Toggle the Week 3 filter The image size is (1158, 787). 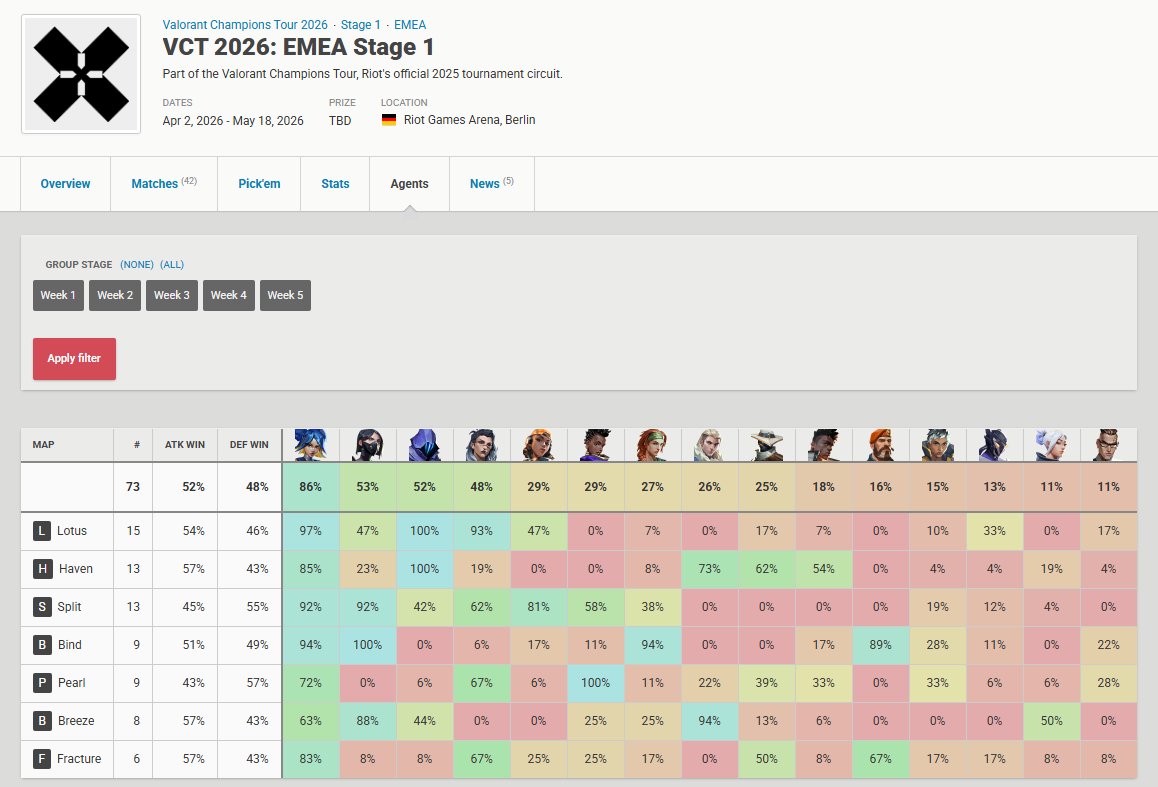(x=172, y=295)
